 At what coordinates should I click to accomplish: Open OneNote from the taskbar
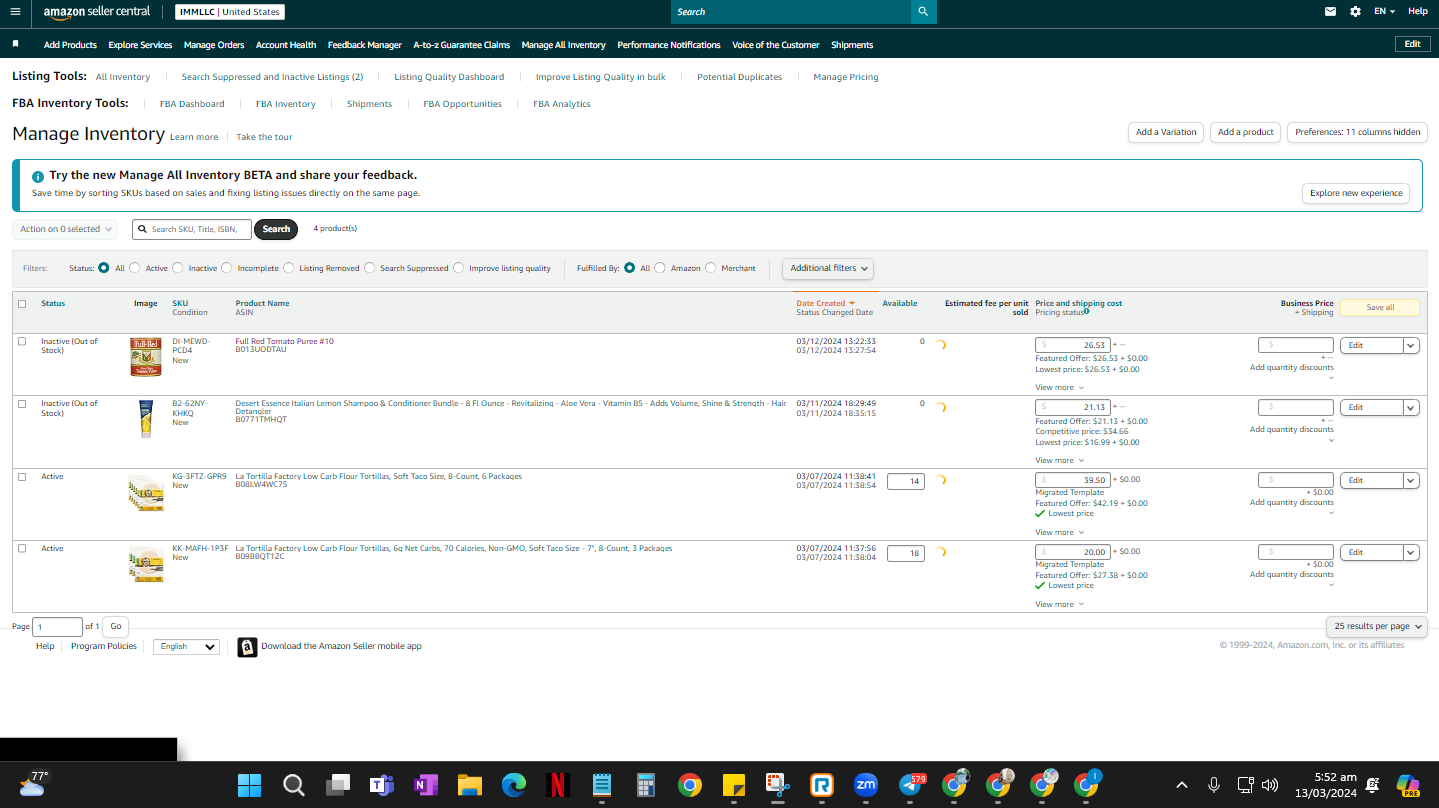point(425,785)
